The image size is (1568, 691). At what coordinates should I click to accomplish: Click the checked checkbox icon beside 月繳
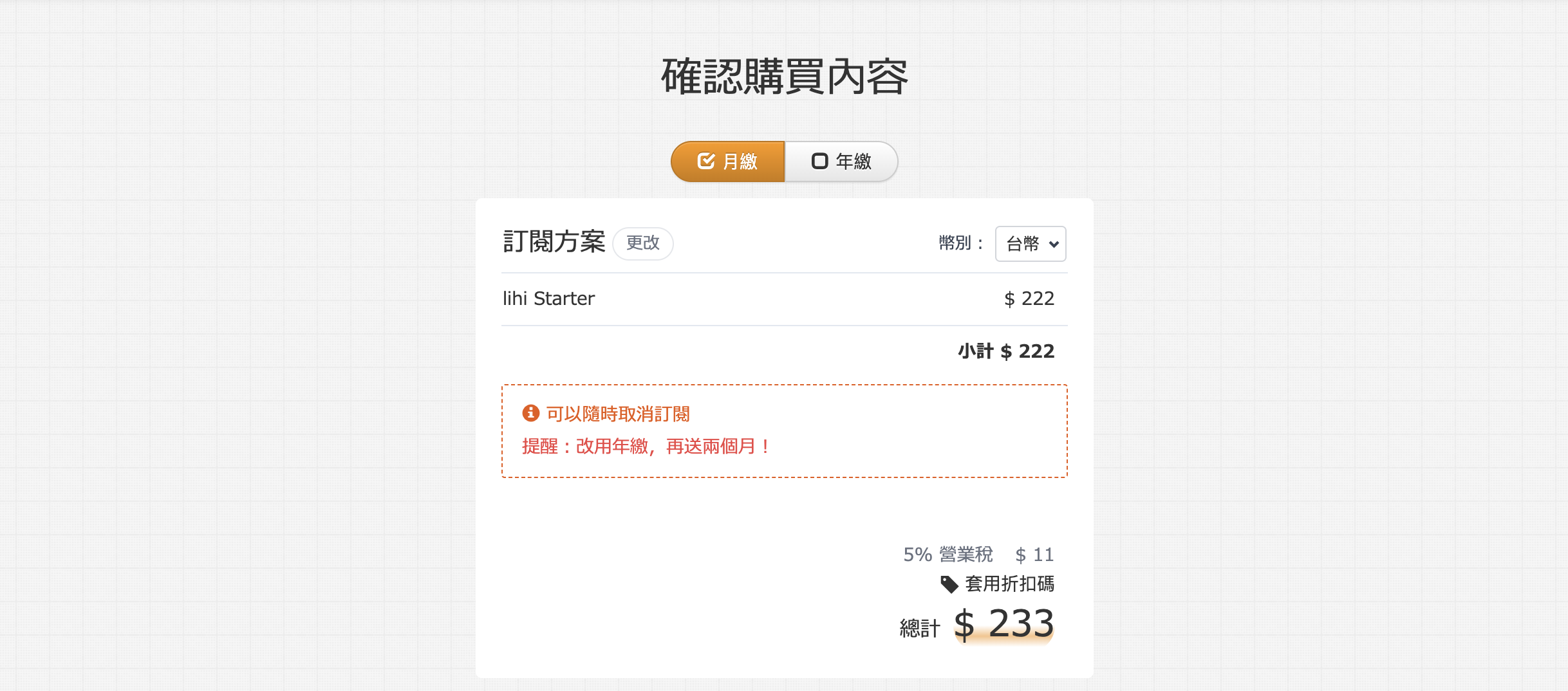click(706, 161)
